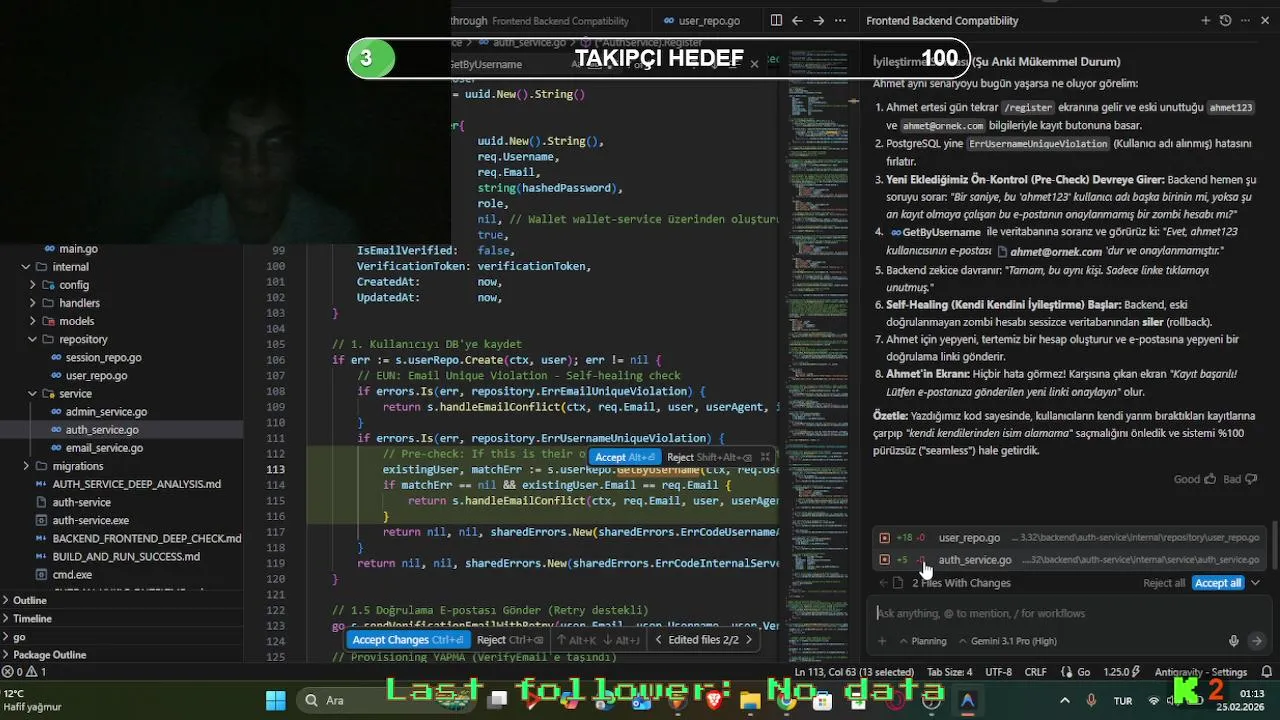Jump to the next change with Alt+J arrow

click(621, 640)
